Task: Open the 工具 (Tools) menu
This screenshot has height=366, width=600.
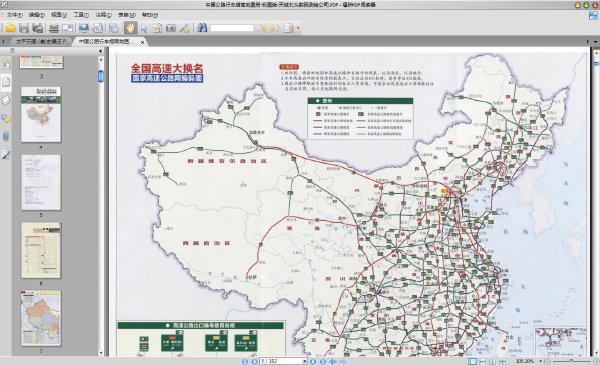Action: pos(81,15)
